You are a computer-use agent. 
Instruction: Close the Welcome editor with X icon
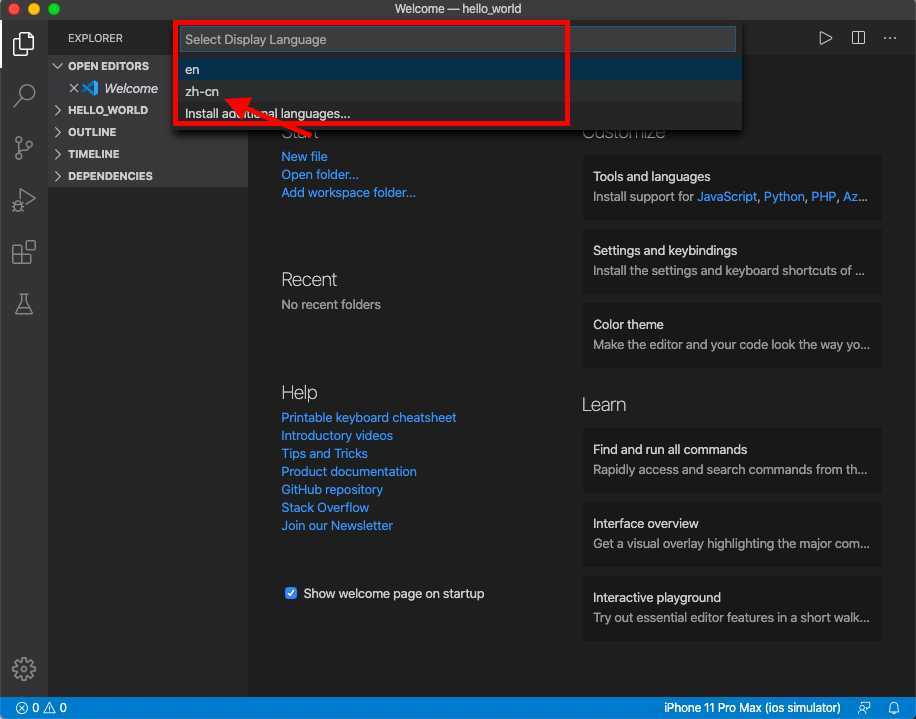tap(74, 88)
